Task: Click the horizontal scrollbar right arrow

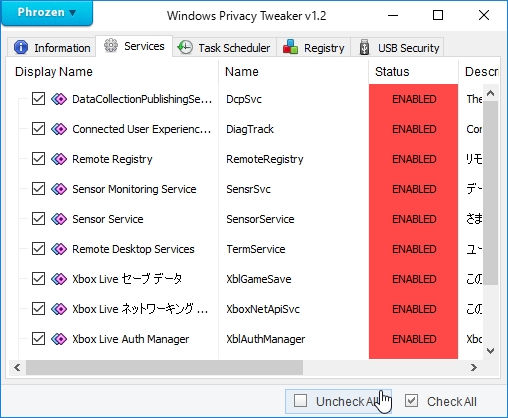Action: point(474,367)
